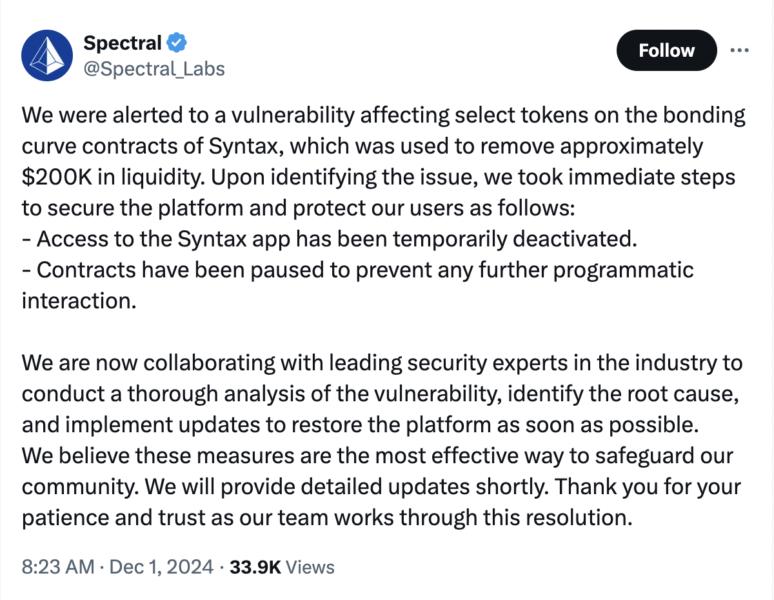Click the word "interaction." in the post

point(78,302)
